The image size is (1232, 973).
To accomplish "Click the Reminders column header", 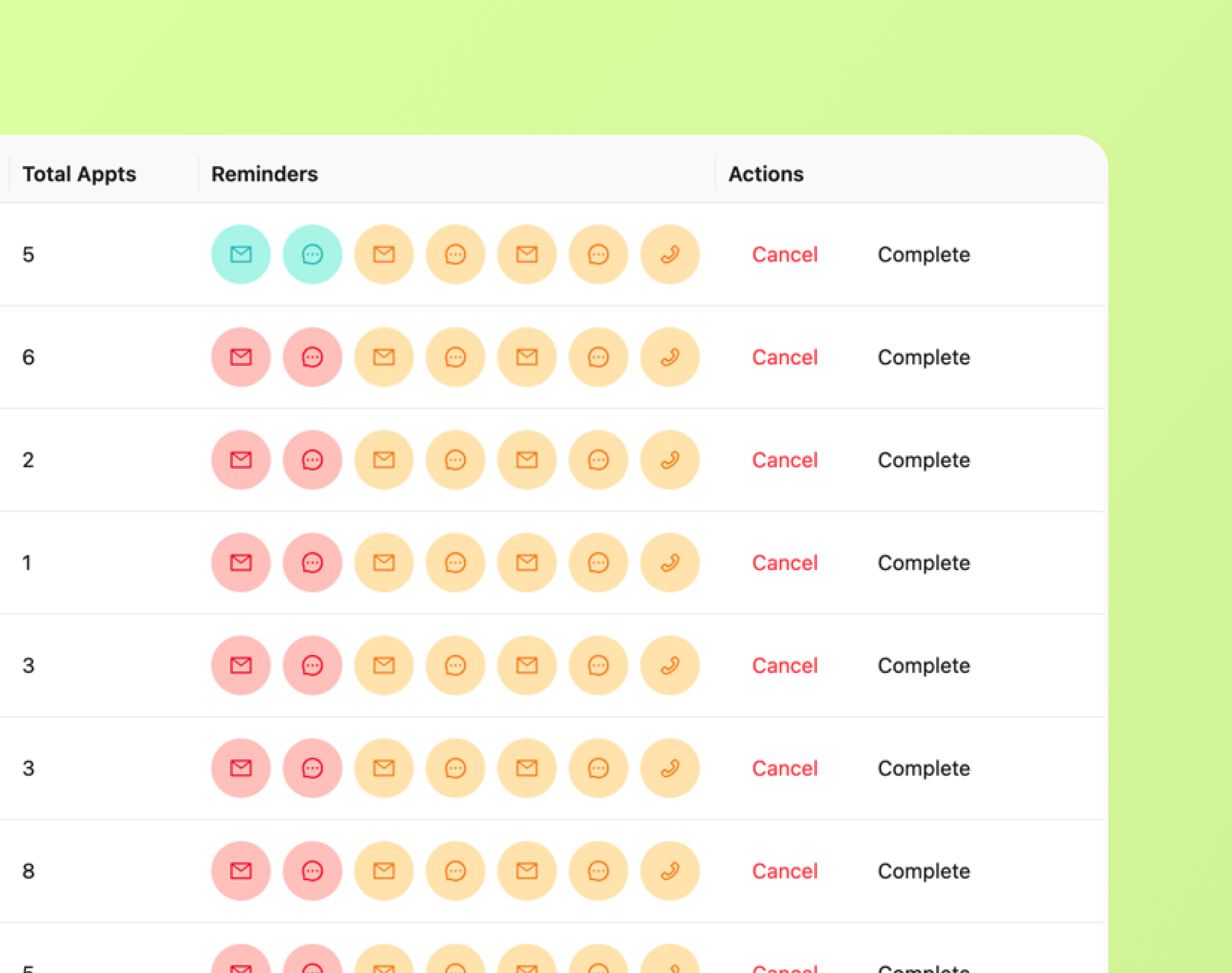I will tap(264, 174).
